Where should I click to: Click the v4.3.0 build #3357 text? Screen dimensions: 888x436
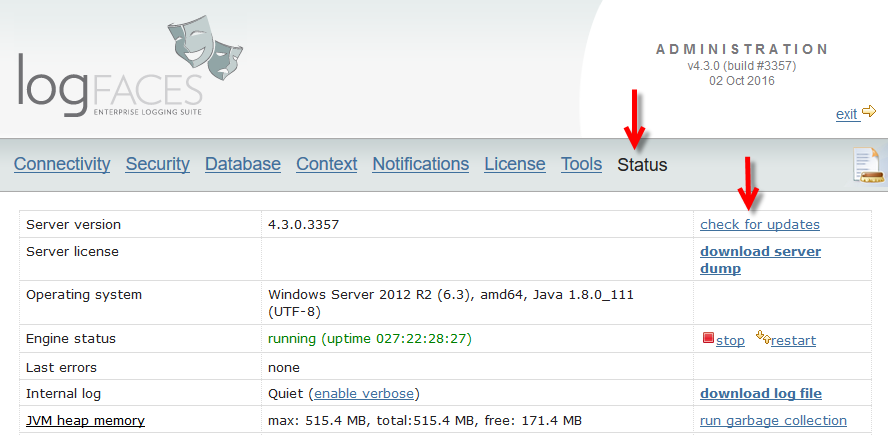pos(742,66)
